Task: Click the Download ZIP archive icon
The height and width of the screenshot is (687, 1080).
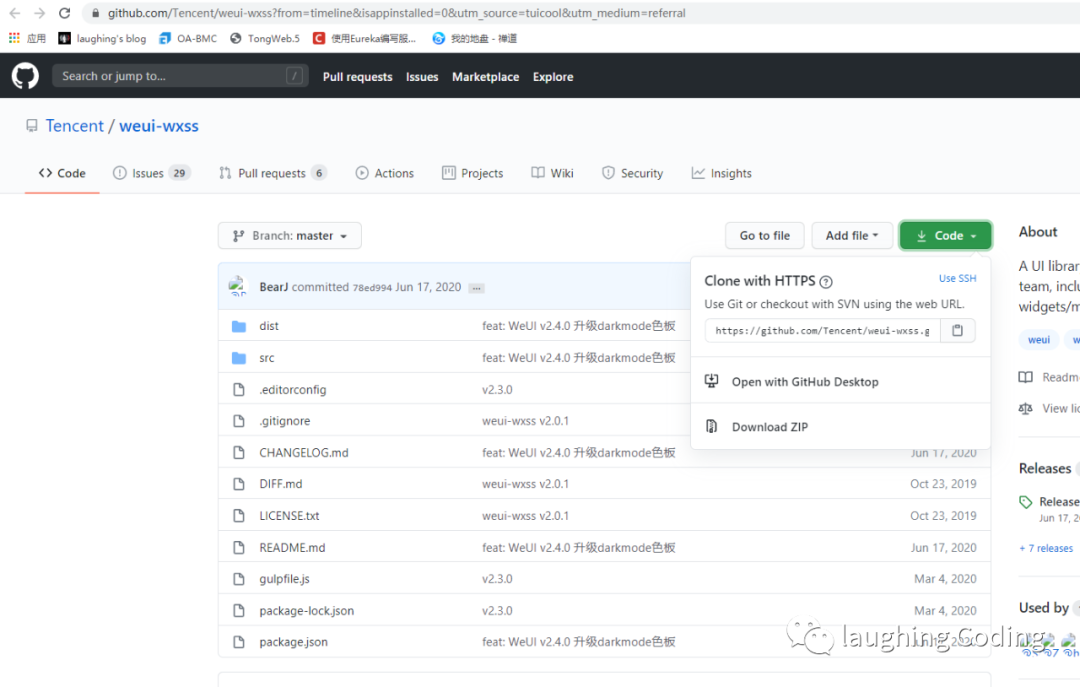Action: 712,427
